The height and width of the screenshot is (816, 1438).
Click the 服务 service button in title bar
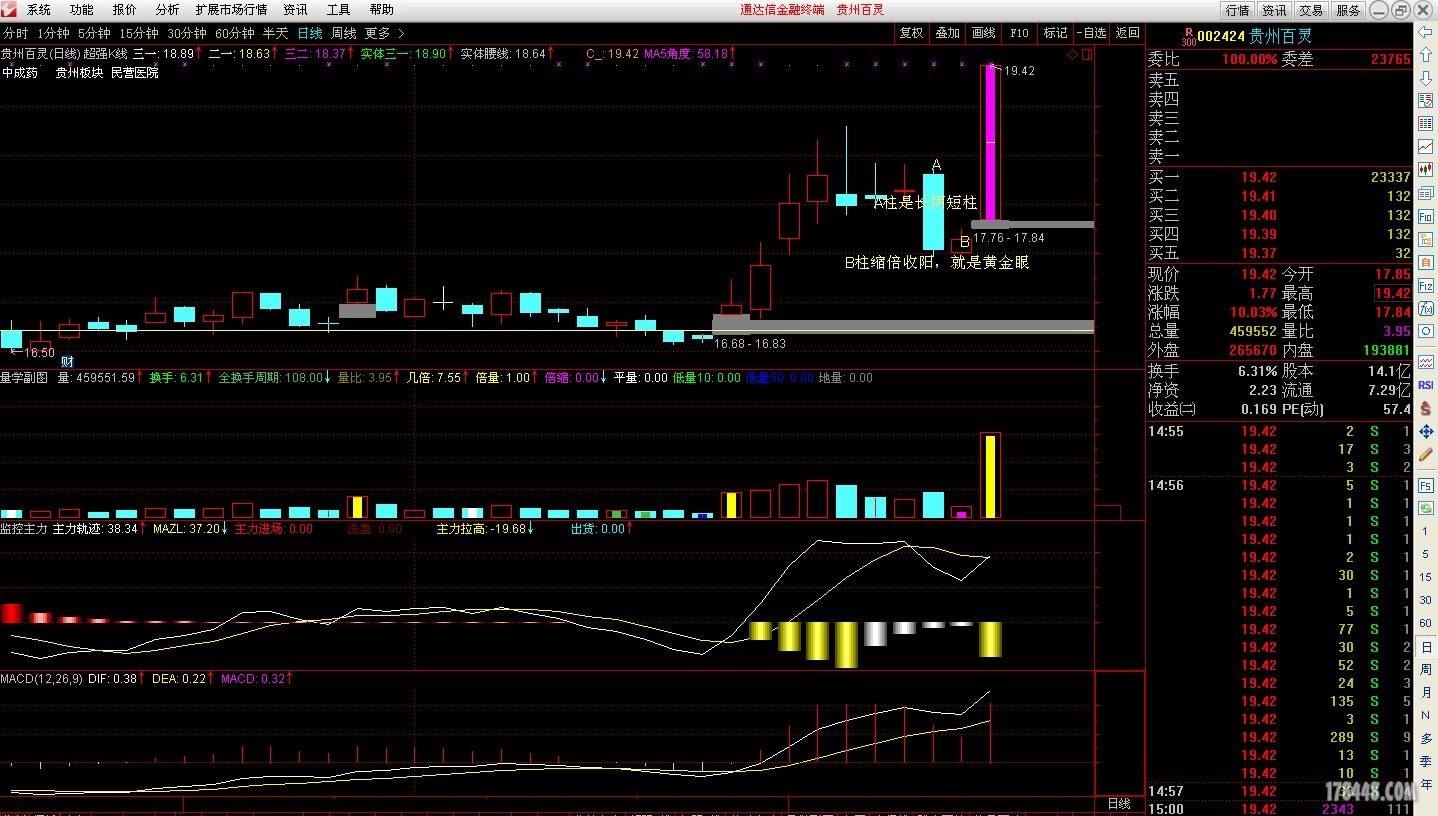pyautogui.click(x=1348, y=10)
